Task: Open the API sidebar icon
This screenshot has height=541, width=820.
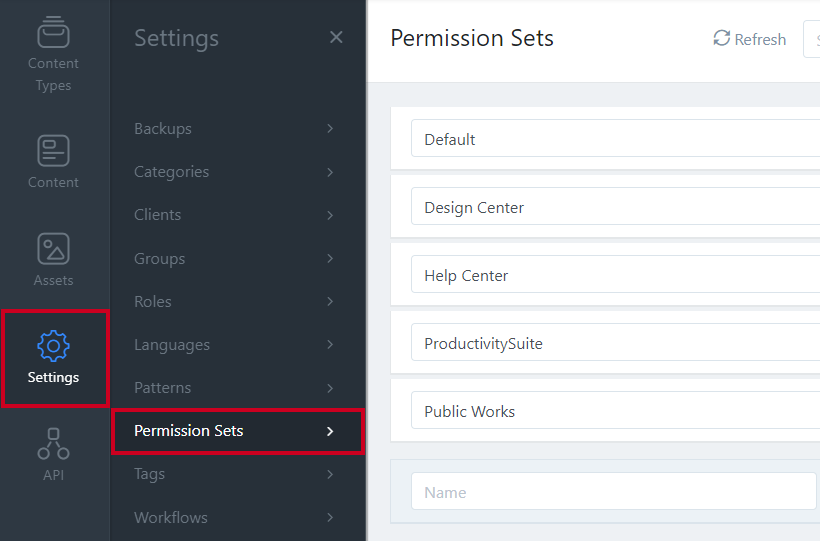Action: (x=53, y=444)
